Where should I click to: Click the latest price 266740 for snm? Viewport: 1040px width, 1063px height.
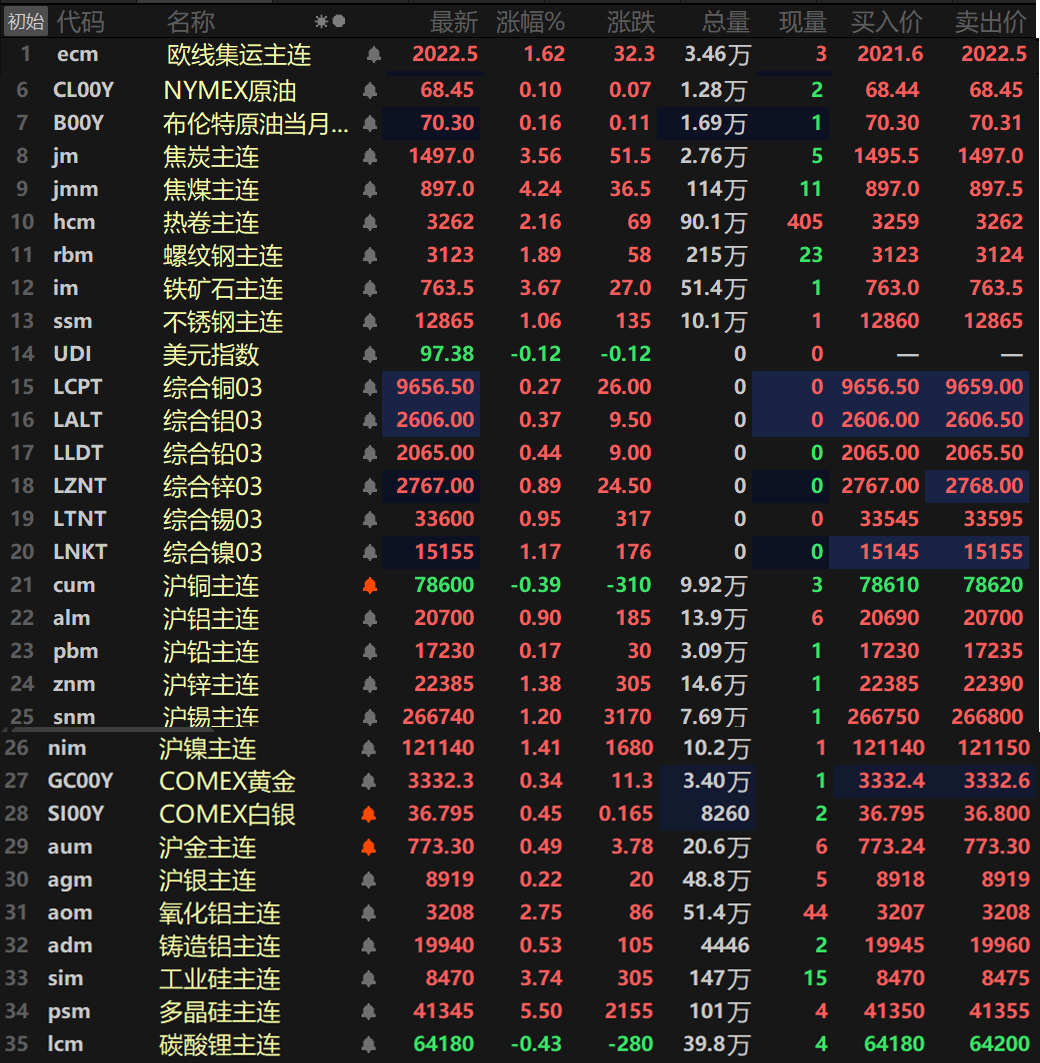pos(438,717)
